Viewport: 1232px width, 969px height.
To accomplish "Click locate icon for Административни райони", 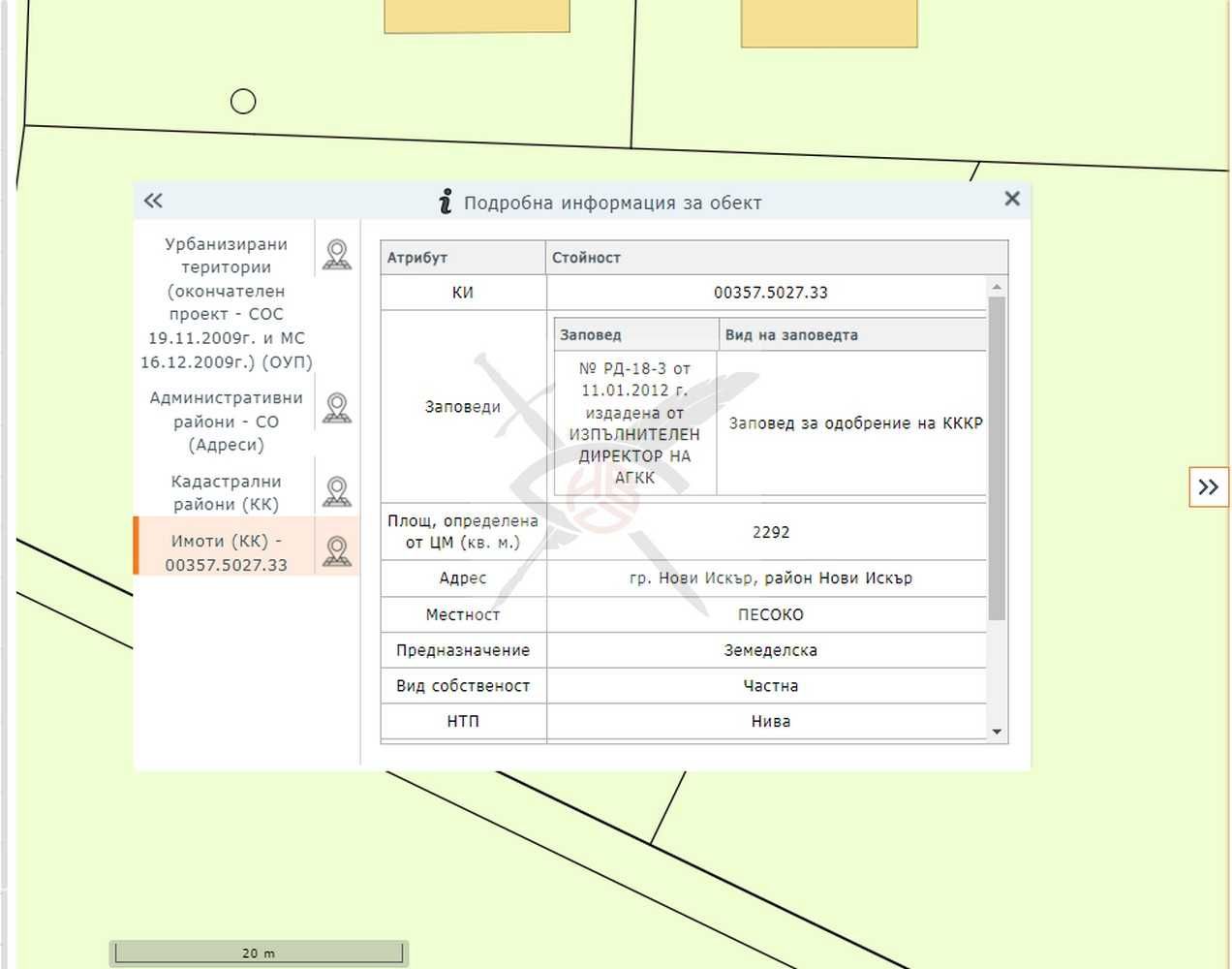I will pyautogui.click(x=336, y=408).
